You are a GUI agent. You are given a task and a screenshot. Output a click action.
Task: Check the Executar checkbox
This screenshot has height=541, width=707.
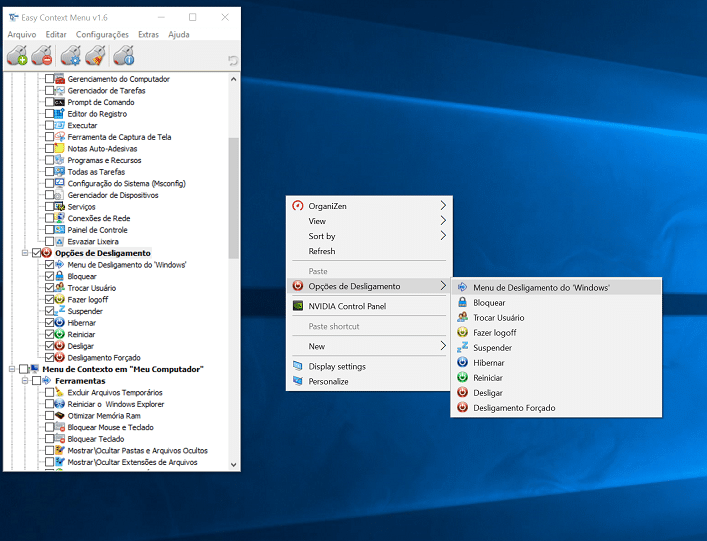[50, 125]
